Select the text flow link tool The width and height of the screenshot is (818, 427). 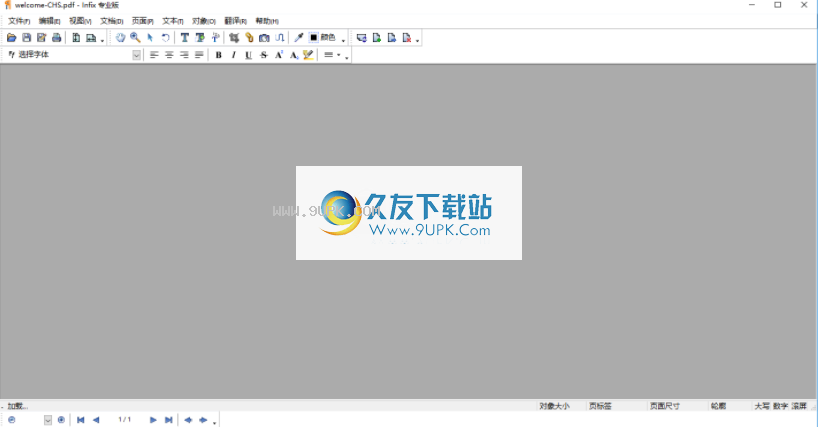coord(280,38)
